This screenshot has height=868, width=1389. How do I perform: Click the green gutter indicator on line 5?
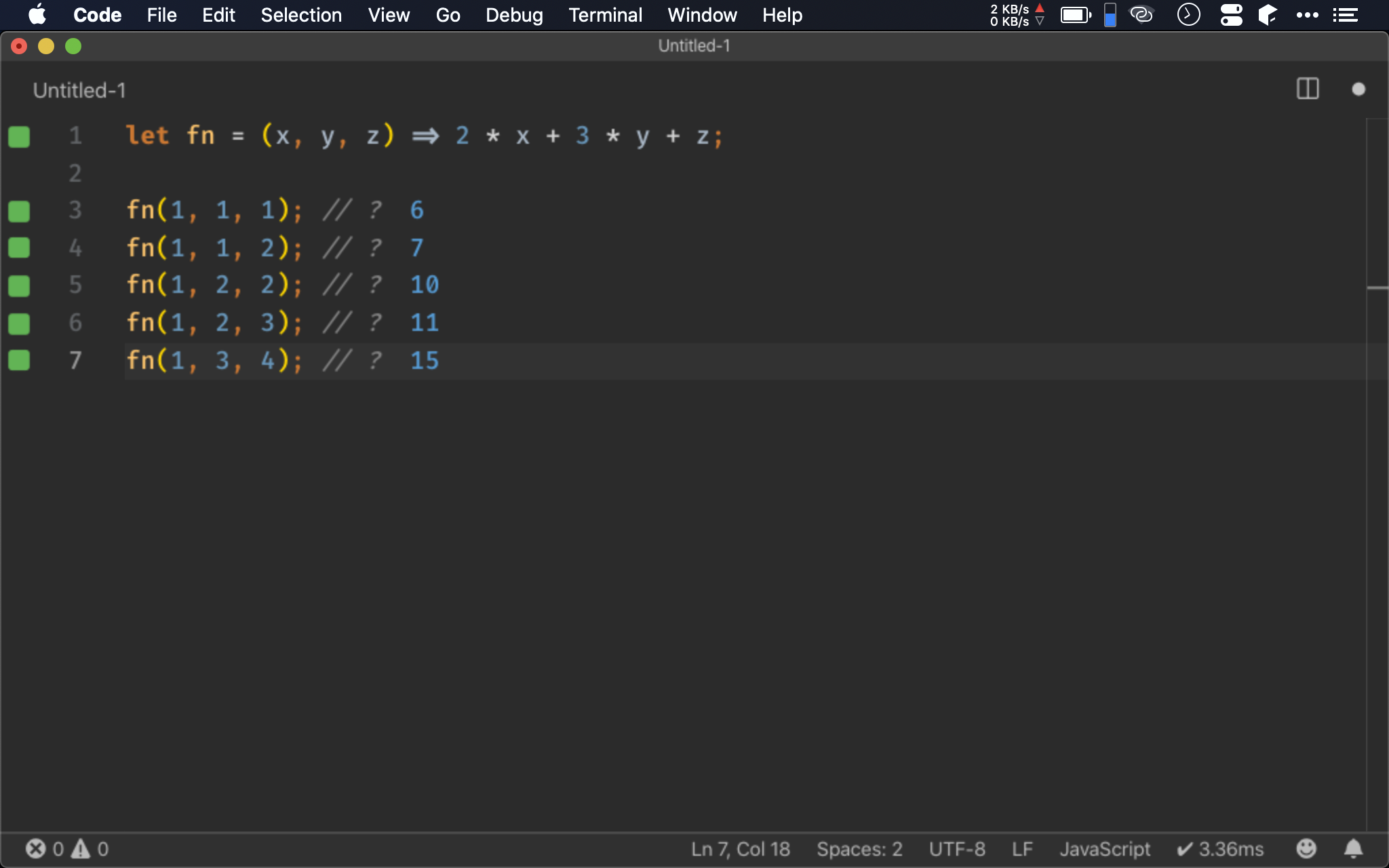(x=19, y=285)
